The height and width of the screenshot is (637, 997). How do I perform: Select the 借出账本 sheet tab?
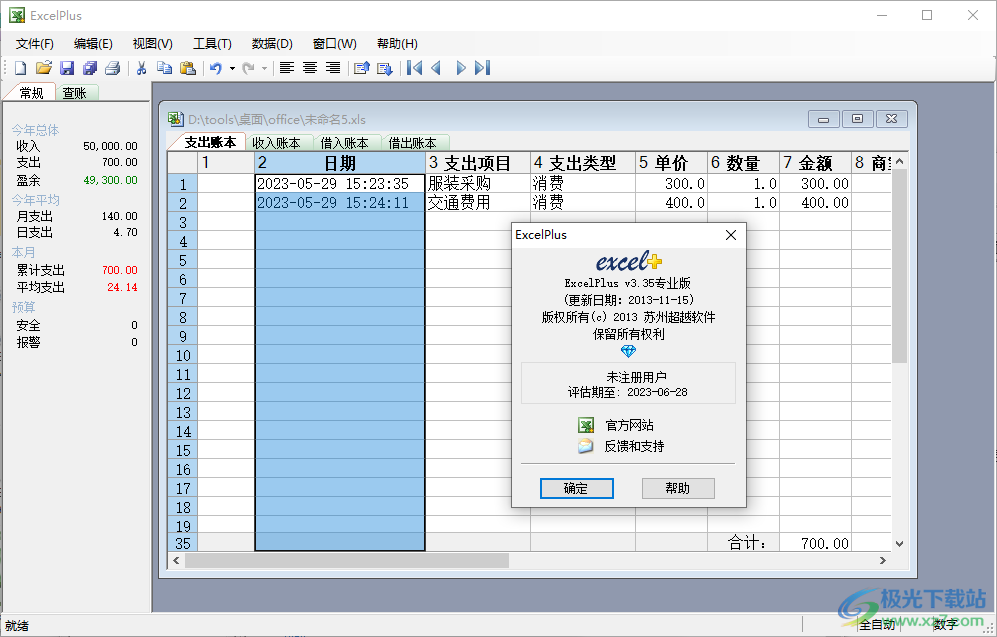pos(413,143)
